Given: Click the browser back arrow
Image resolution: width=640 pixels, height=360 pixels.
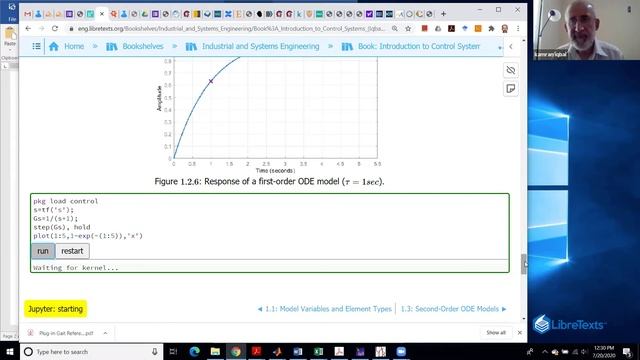Looking at the screenshot, I should (28, 29).
